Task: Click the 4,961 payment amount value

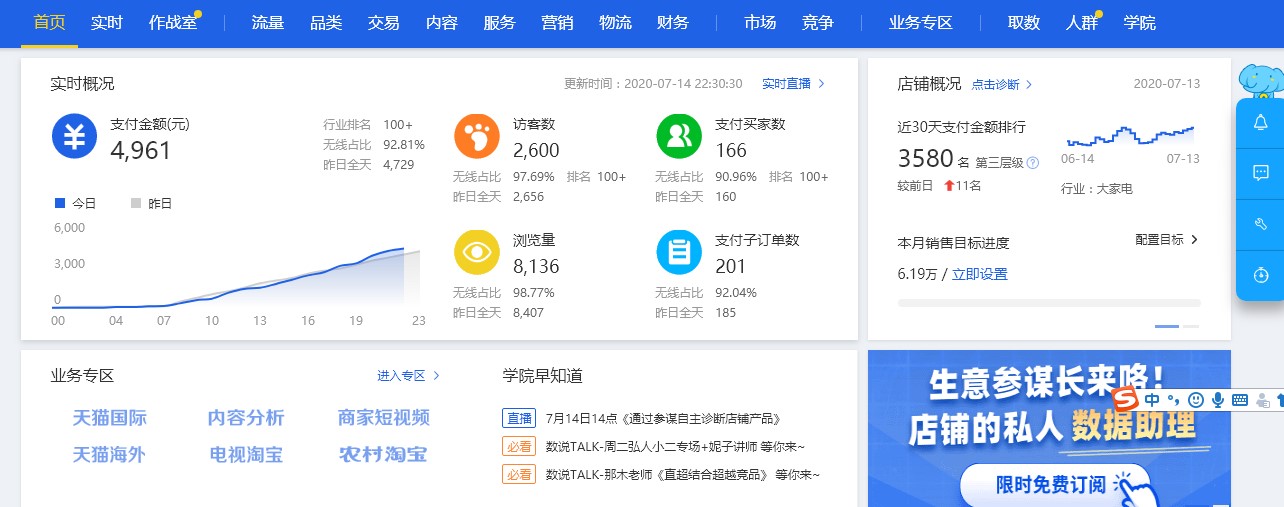Action: tap(141, 151)
